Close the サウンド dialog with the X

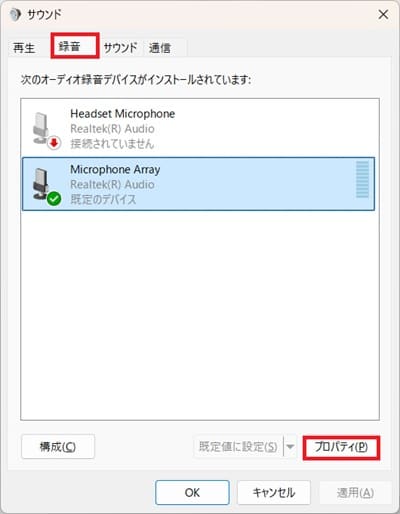[x=383, y=14]
